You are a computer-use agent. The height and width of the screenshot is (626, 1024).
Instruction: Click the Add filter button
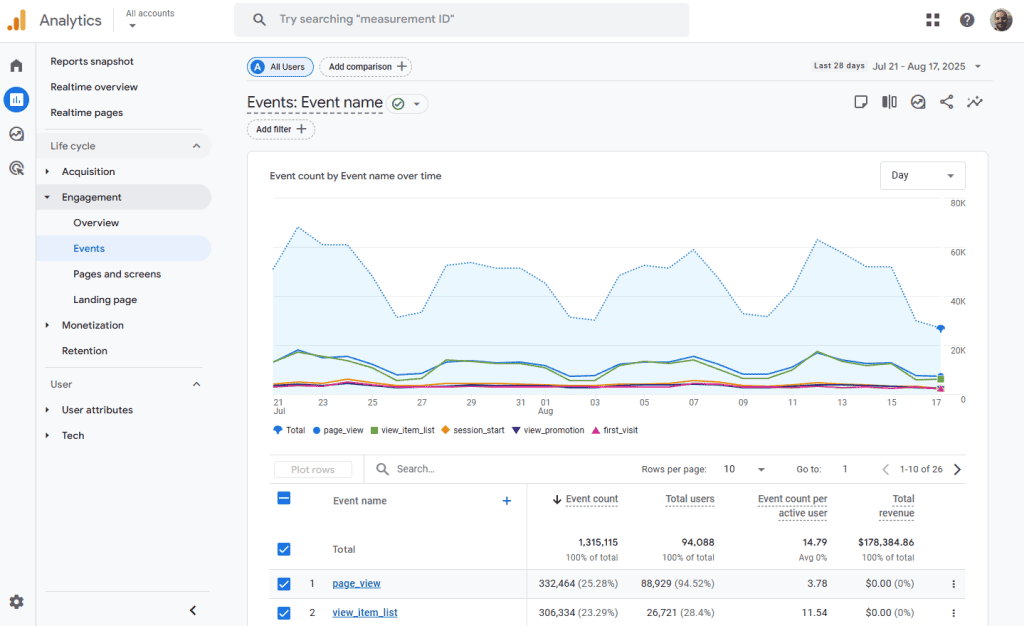pyautogui.click(x=281, y=130)
